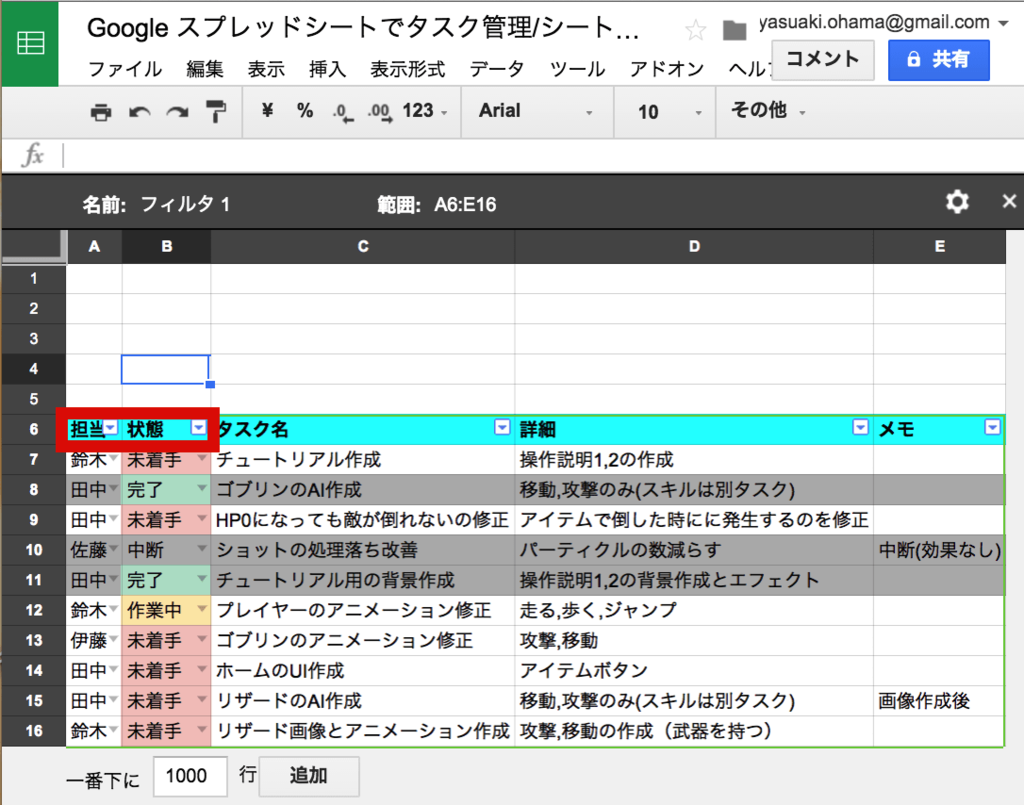Open filter dropdown on 状態 column
The width and height of the screenshot is (1024, 805).
[x=199, y=428]
